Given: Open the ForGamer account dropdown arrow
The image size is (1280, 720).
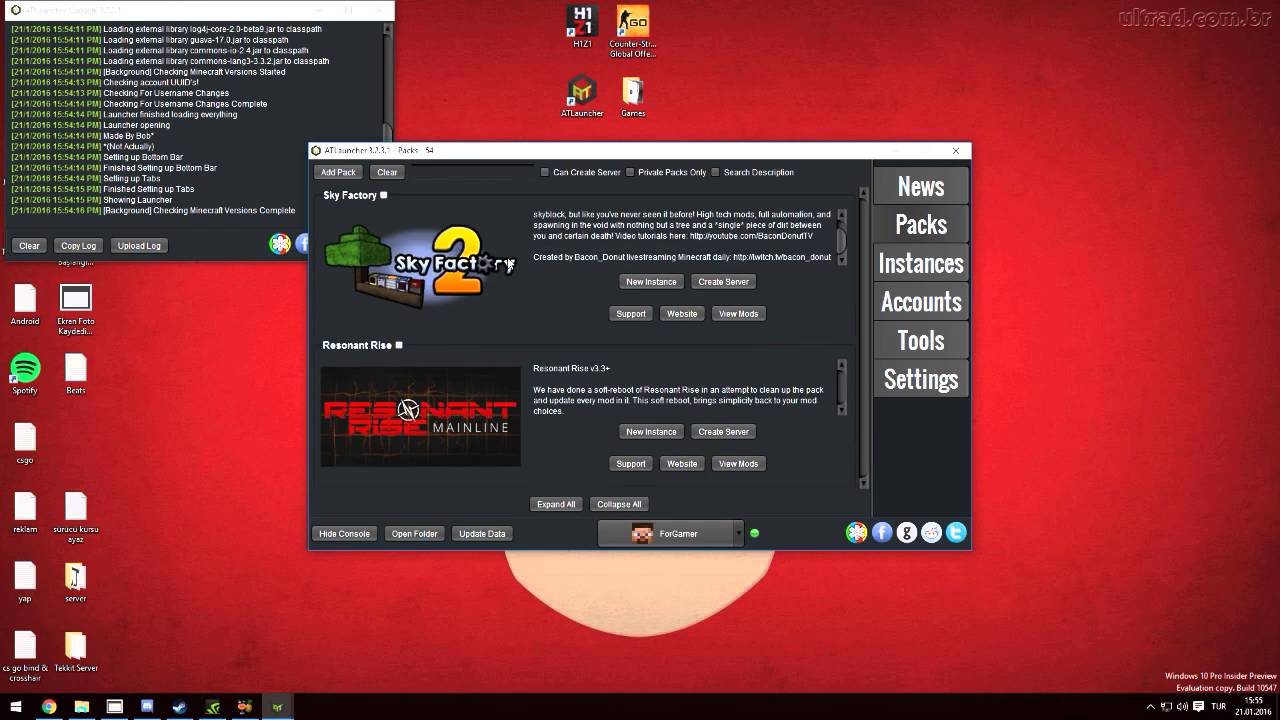Looking at the screenshot, I should pyautogui.click(x=739, y=533).
